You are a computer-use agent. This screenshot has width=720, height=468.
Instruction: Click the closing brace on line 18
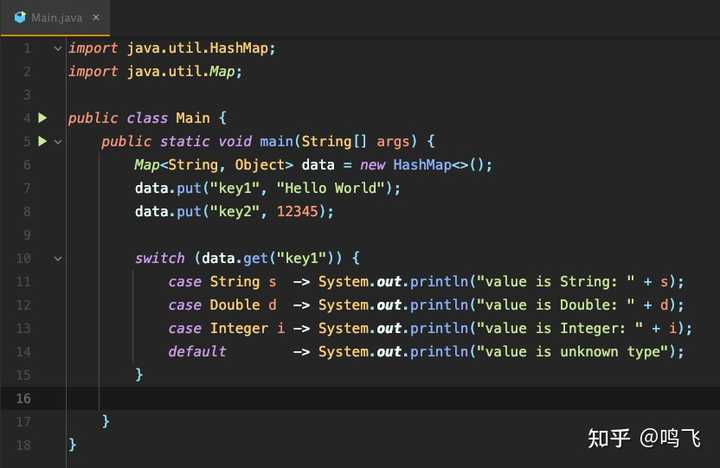pyautogui.click(x=72, y=444)
